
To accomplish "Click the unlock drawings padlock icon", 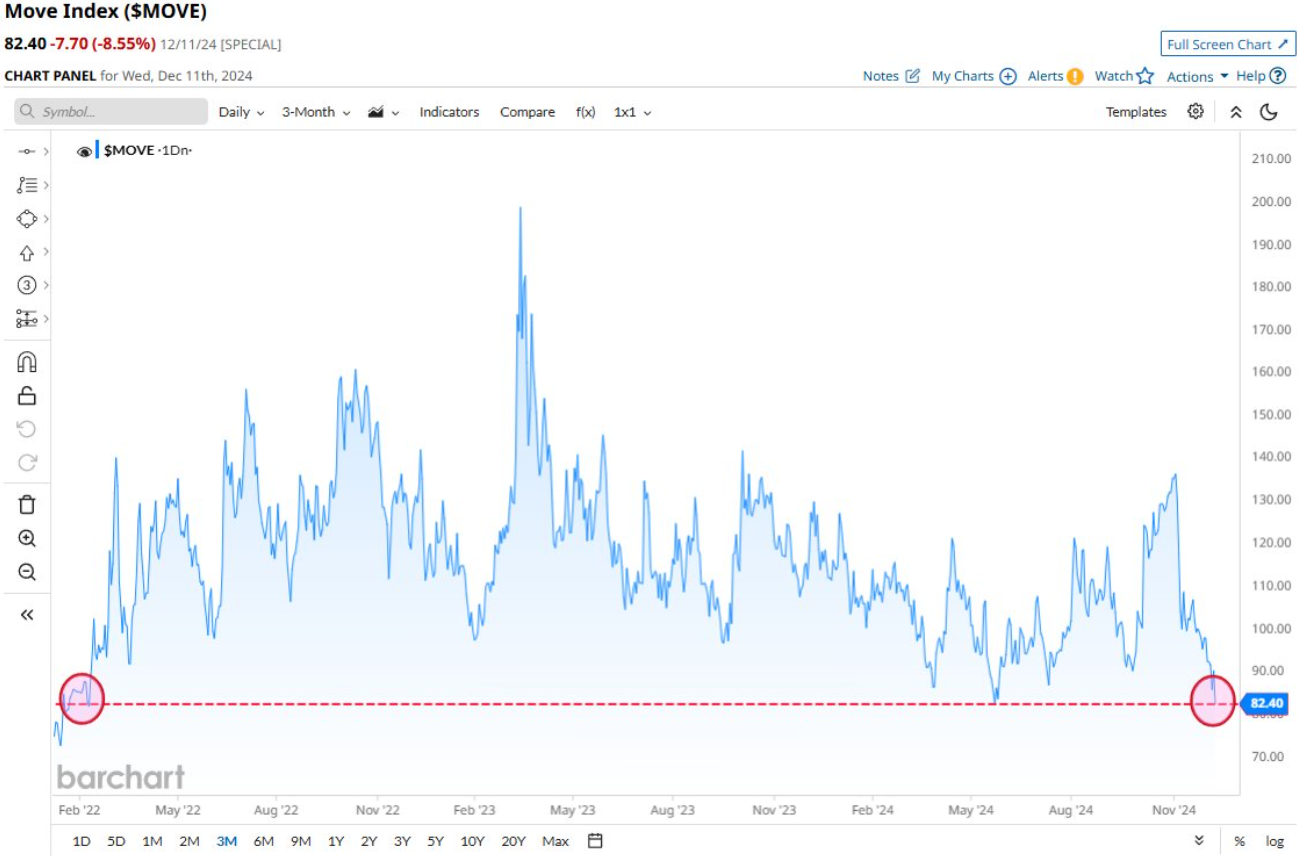I will tap(27, 396).
